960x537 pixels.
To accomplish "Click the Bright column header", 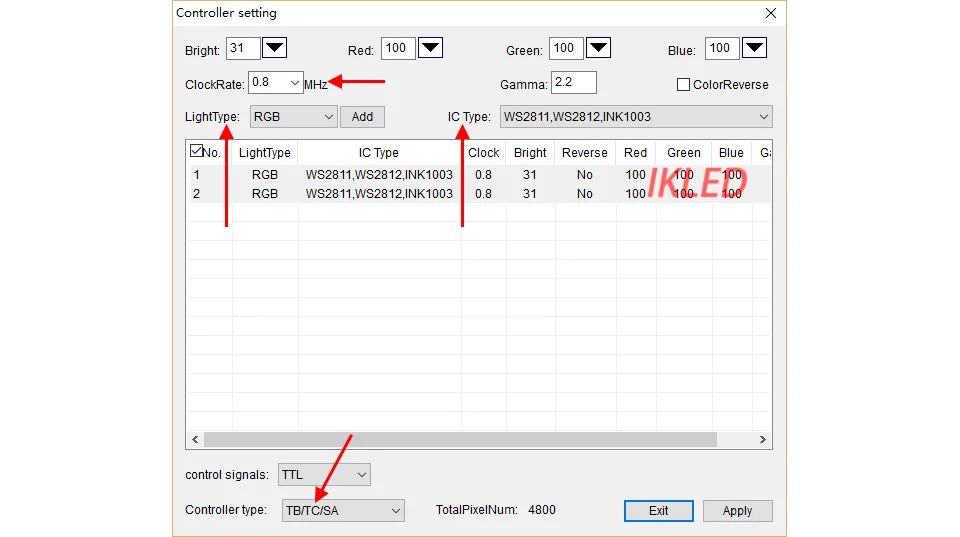I will [530, 152].
